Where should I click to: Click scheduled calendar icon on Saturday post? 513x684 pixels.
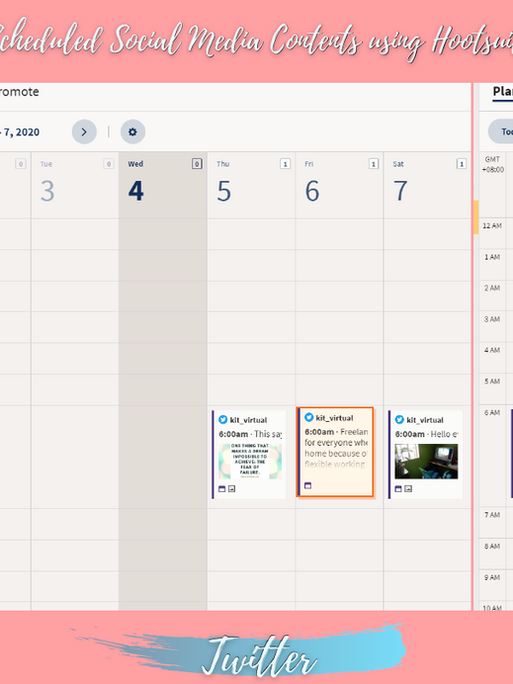398,489
